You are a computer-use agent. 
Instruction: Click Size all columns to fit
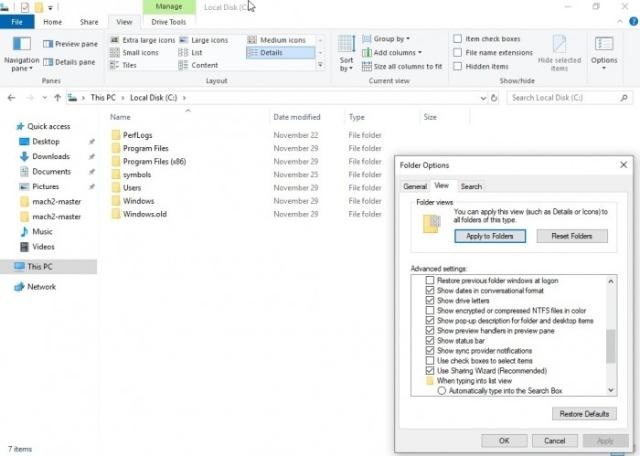pos(402,66)
